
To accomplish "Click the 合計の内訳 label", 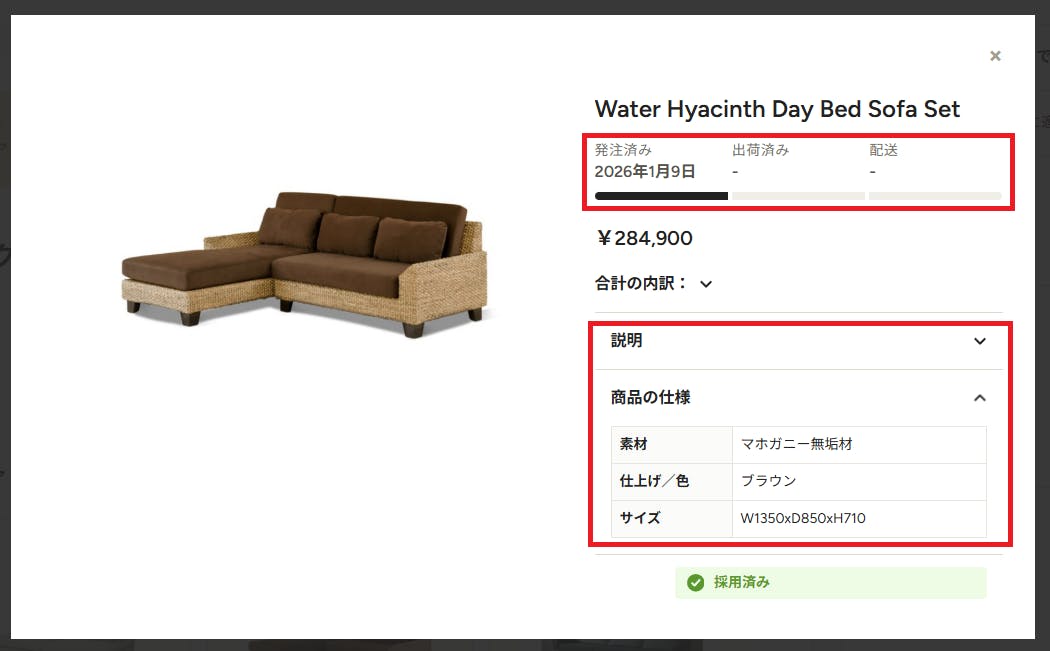I will point(641,283).
